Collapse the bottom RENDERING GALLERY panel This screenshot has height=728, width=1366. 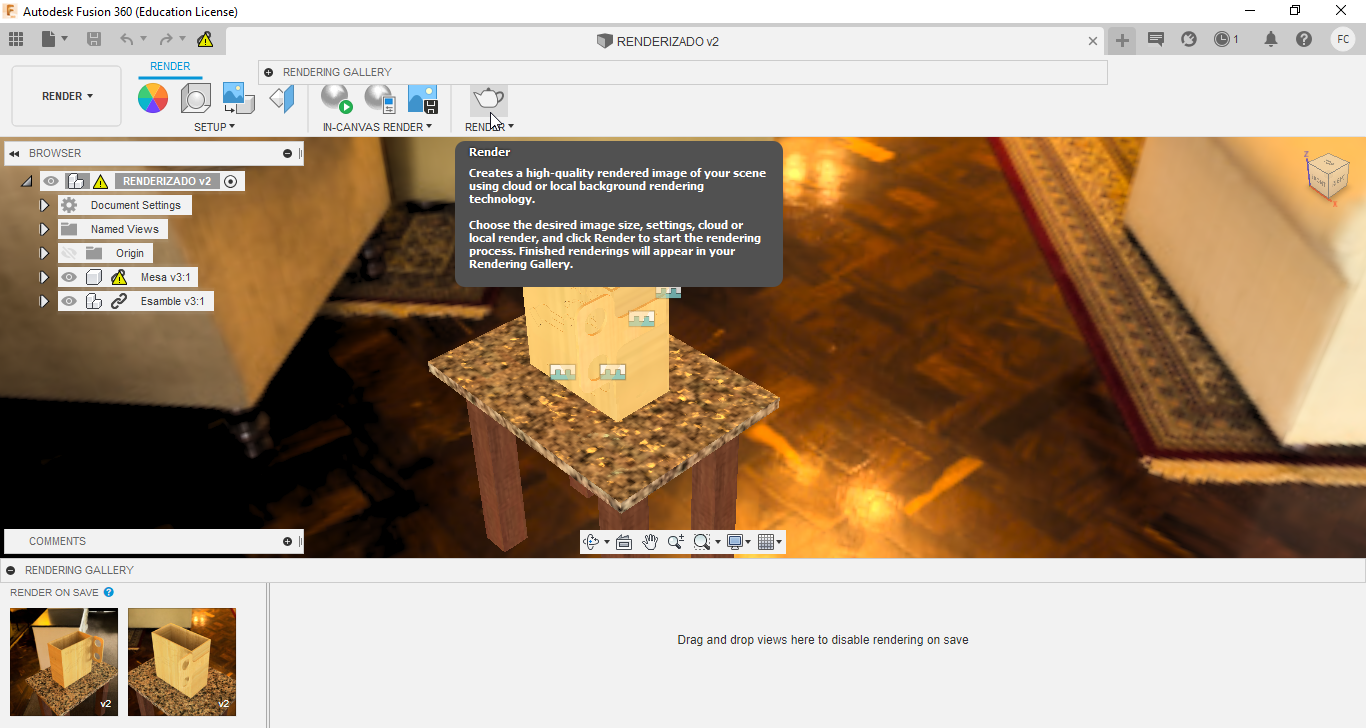coord(10,570)
